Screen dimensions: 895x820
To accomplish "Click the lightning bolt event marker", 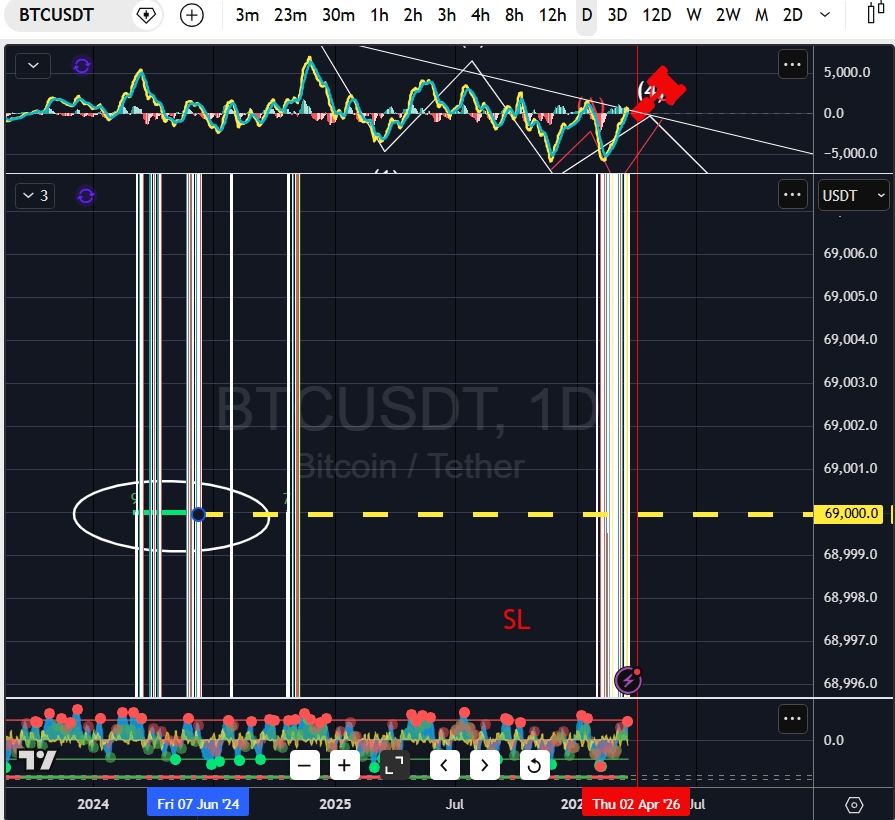I will [x=628, y=680].
